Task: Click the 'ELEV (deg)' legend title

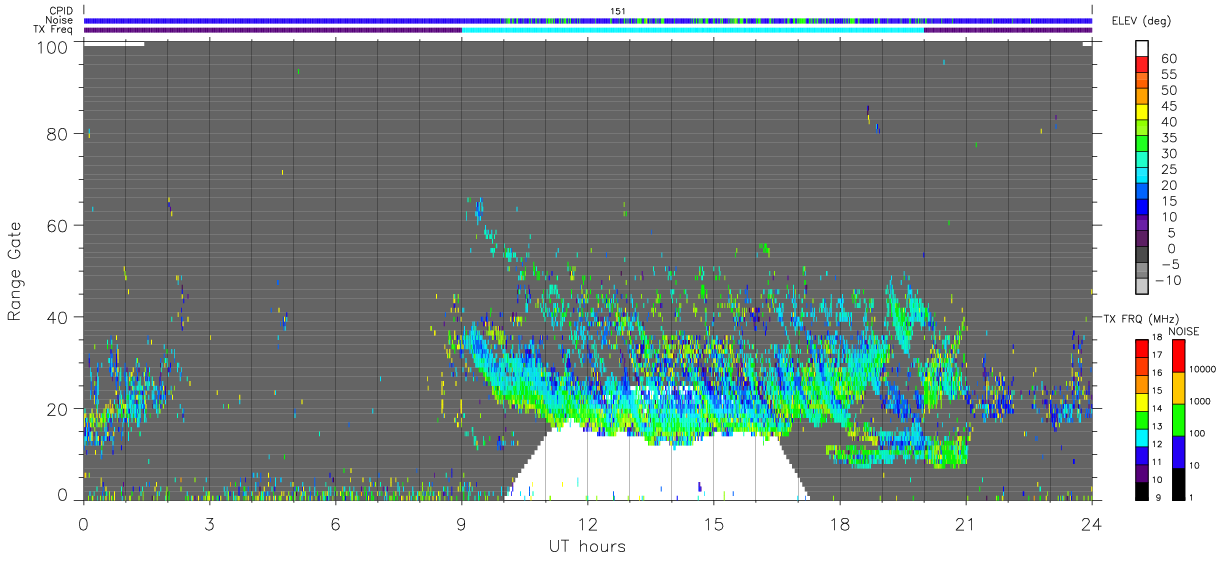Action: (1141, 20)
